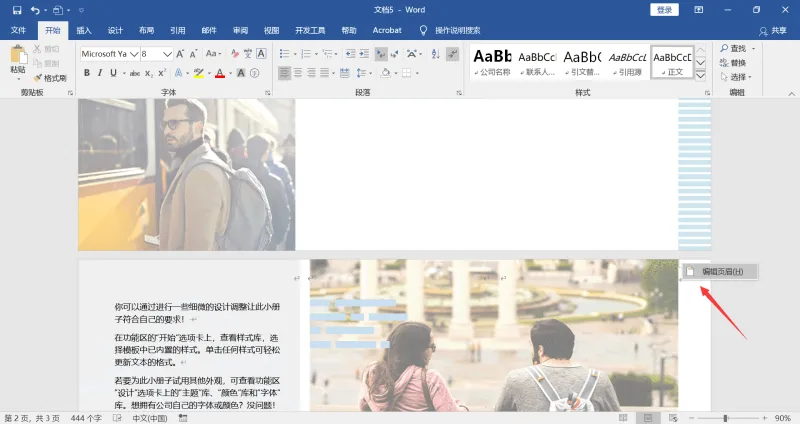Toggle Print Layout view in the status bar
The height and width of the screenshot is (424, 800).
click(x=648, y=418)
